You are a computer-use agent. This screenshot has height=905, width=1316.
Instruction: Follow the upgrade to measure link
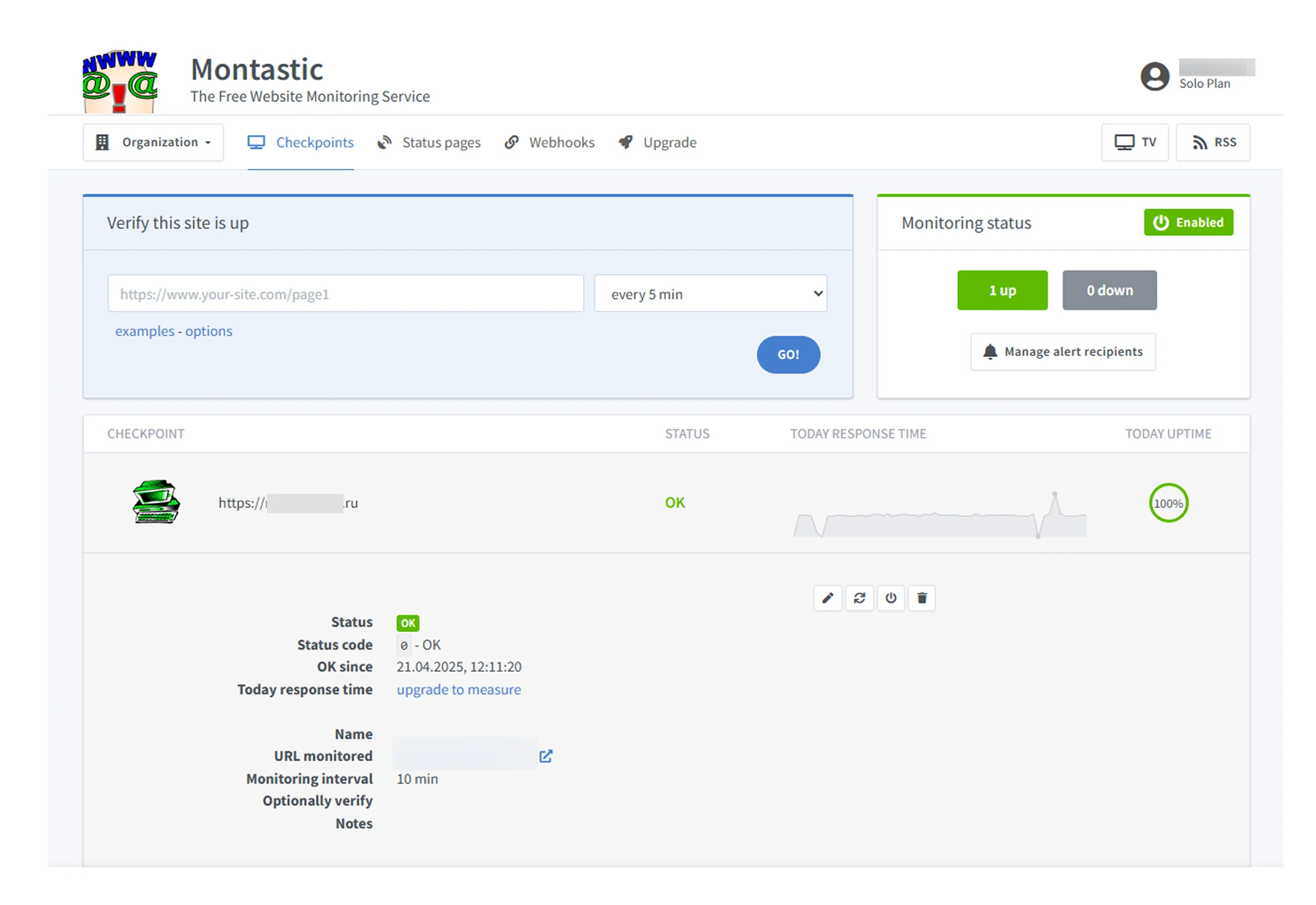click(458, 690)
